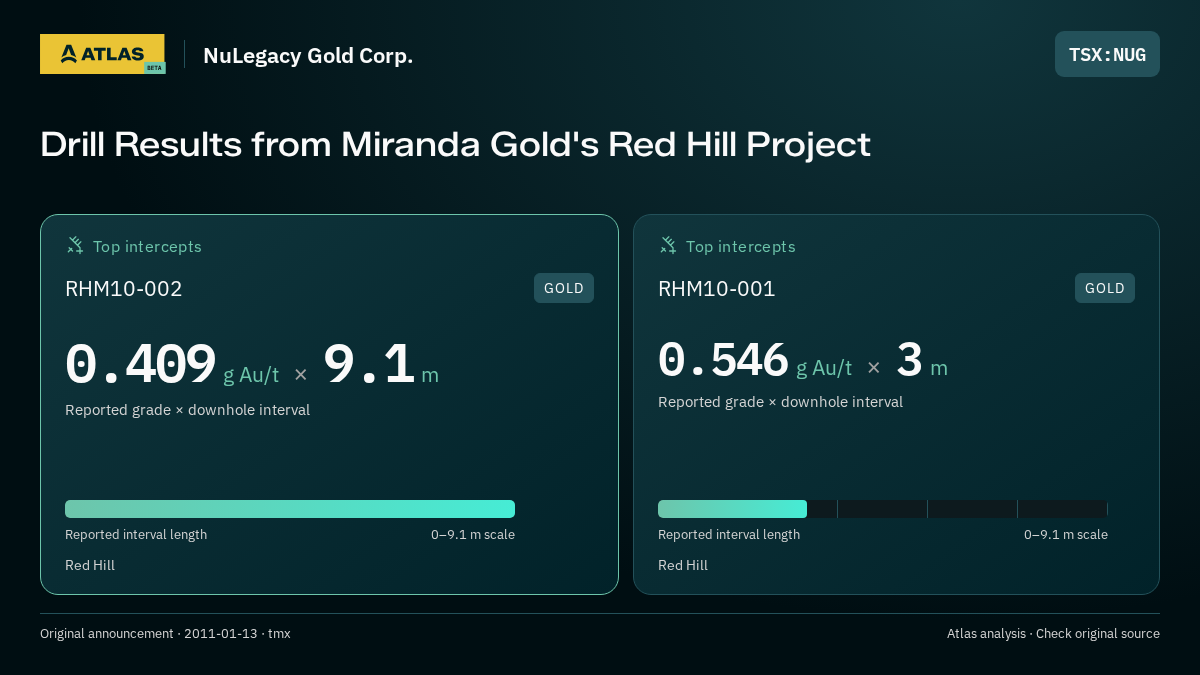Click the NuLegacy Gold Corp. company name
The width and height of the screenshot is (1200, 675).
(x=308, y=56)
